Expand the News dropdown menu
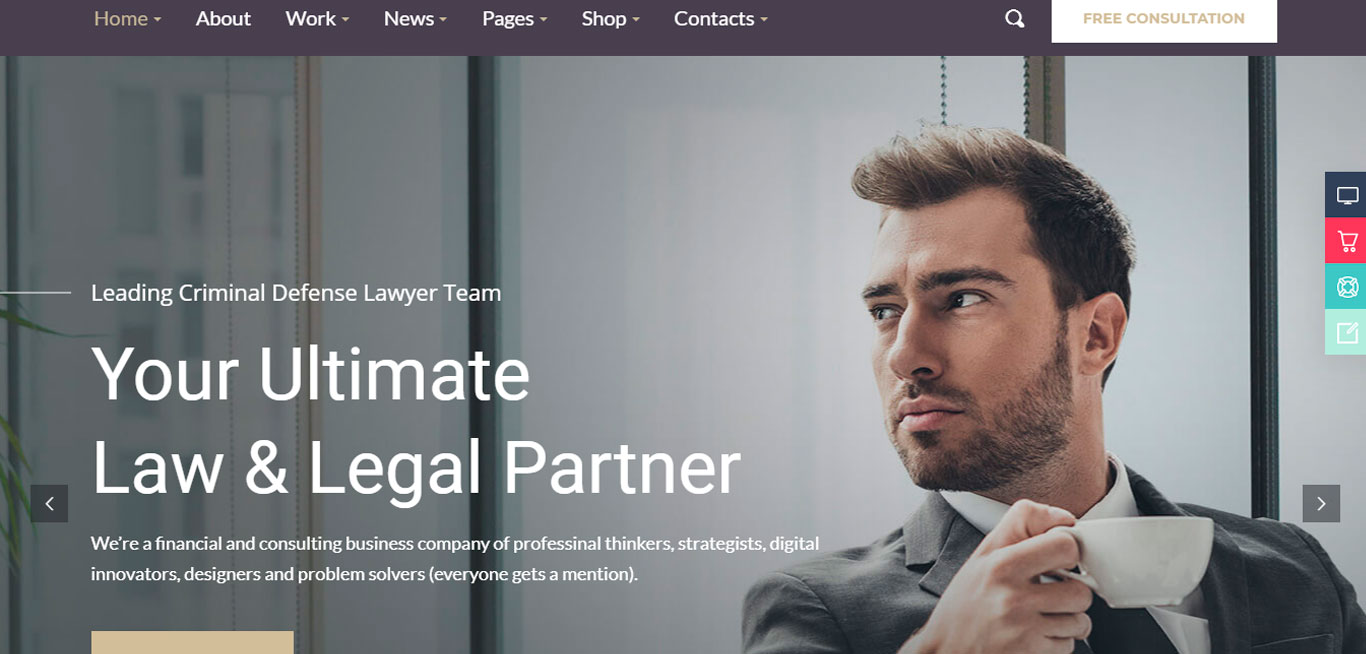The height and width of the screenshot is (654, 1366). pos(415,19)
